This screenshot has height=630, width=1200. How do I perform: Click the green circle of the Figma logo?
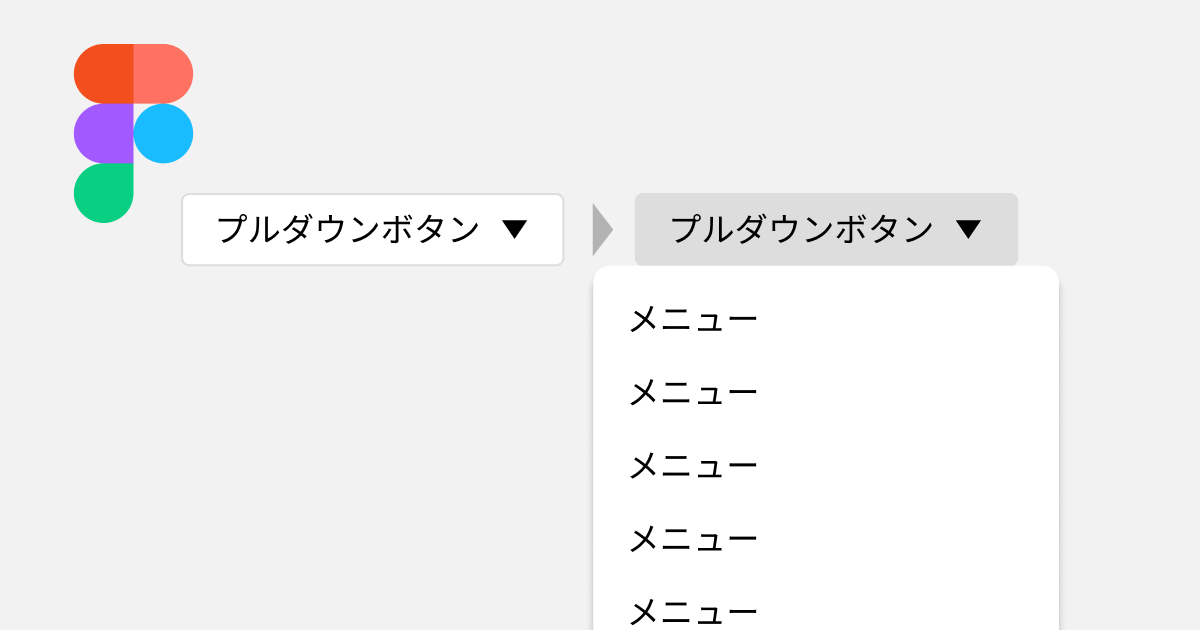coord(104,191)
